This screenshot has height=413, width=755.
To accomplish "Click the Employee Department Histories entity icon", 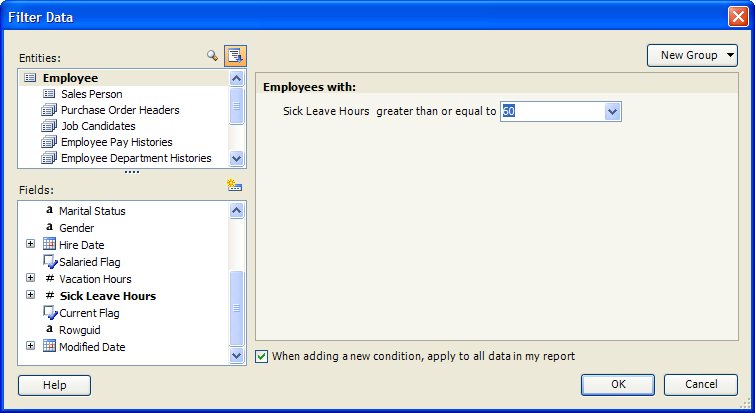I will click(49, 158).
